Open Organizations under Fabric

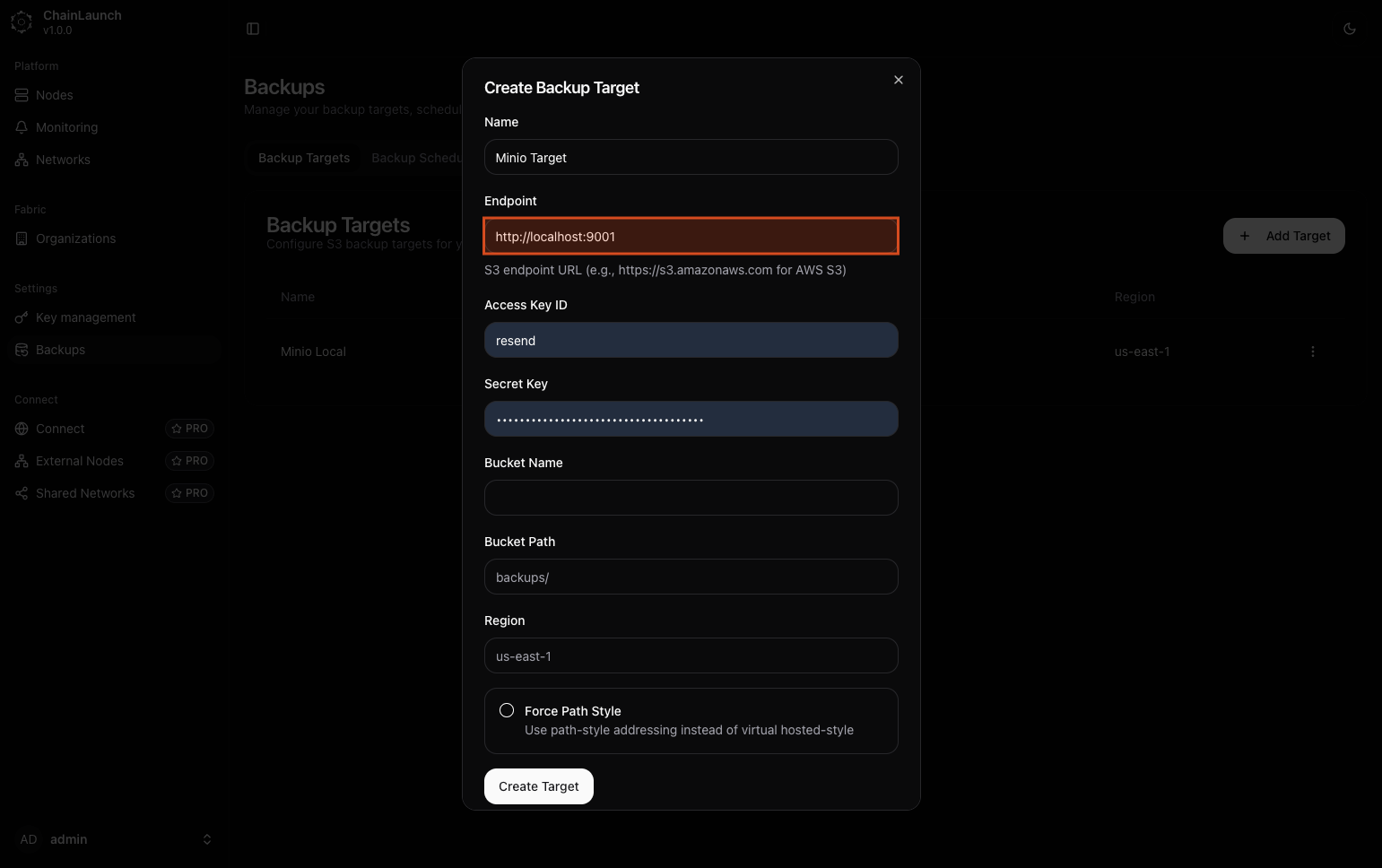[x=75, y=239]
